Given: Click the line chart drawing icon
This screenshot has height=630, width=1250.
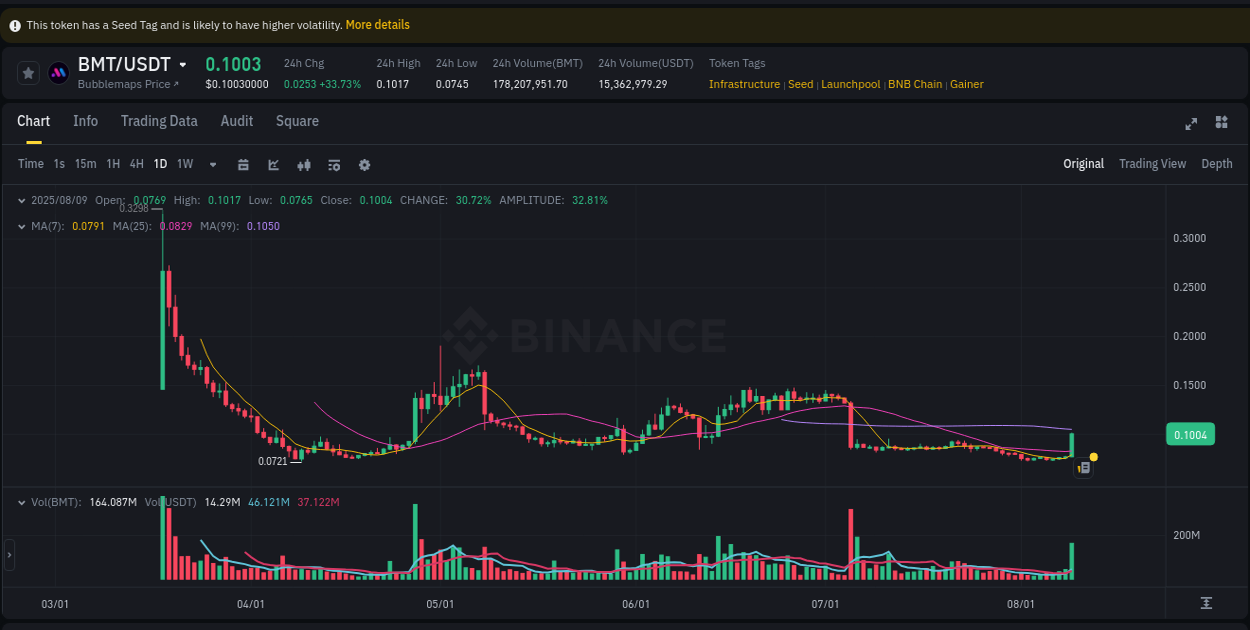Looking at the screenshot, I should pyautogui.click(x=273, y=164).
